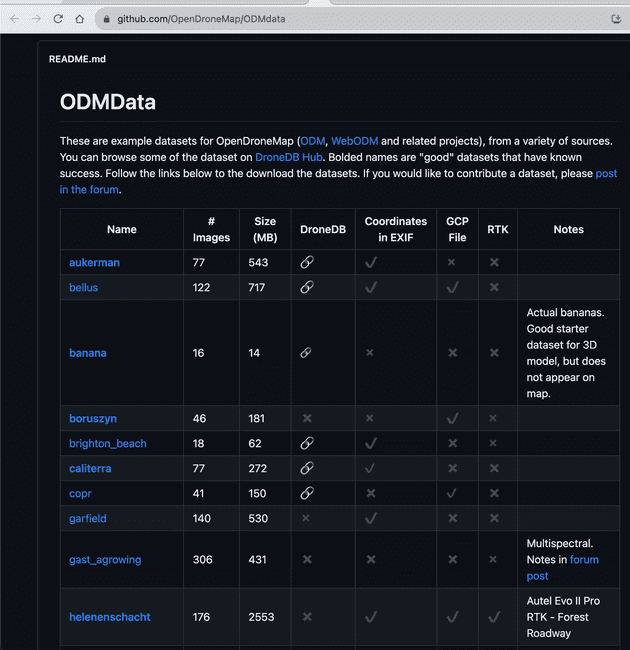Open the gast_agrowing dataset link
This screenshot has height=650, width=630.
pos(105,560)
